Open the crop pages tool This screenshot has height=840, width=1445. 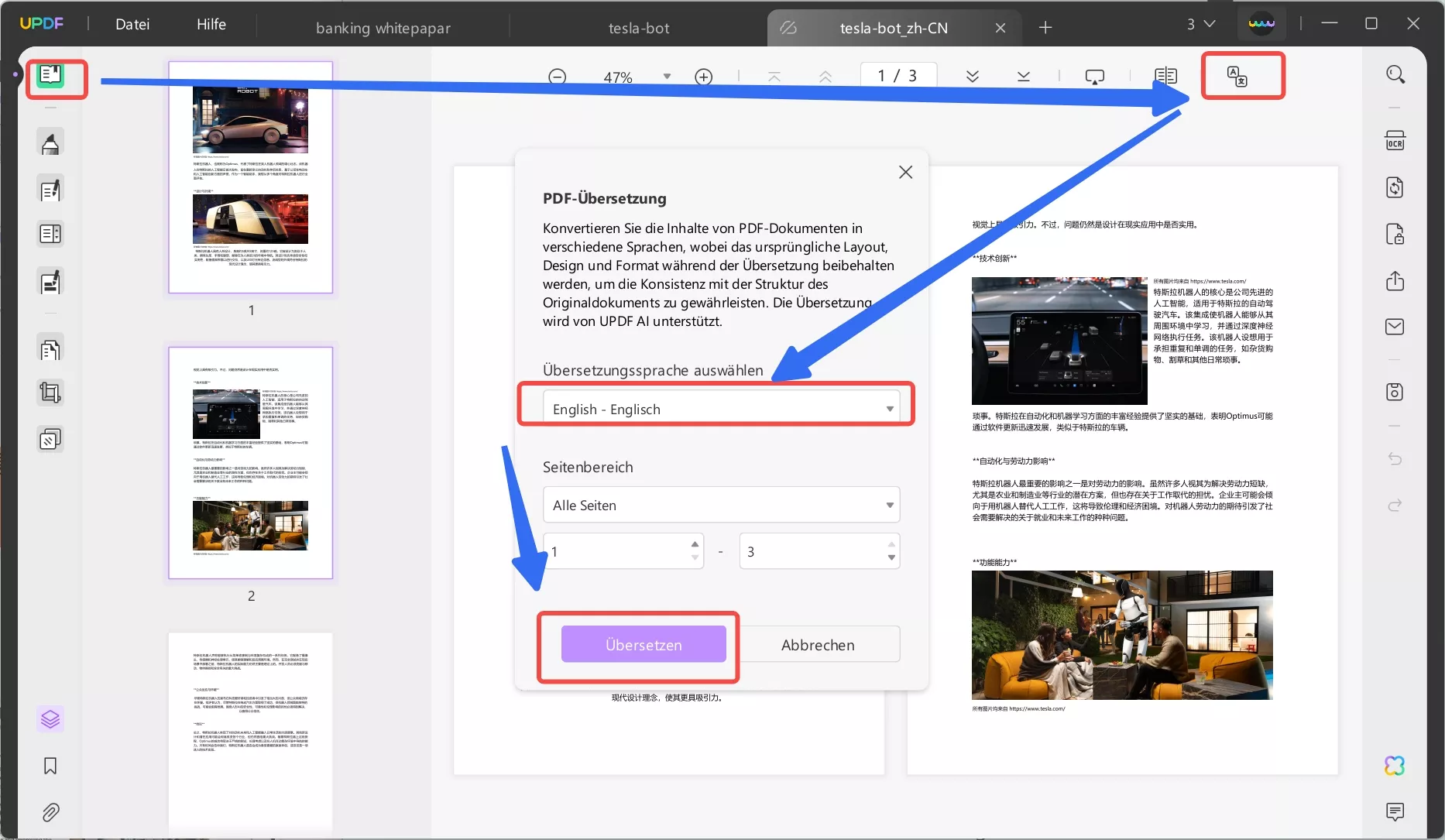tap(50, 393)
